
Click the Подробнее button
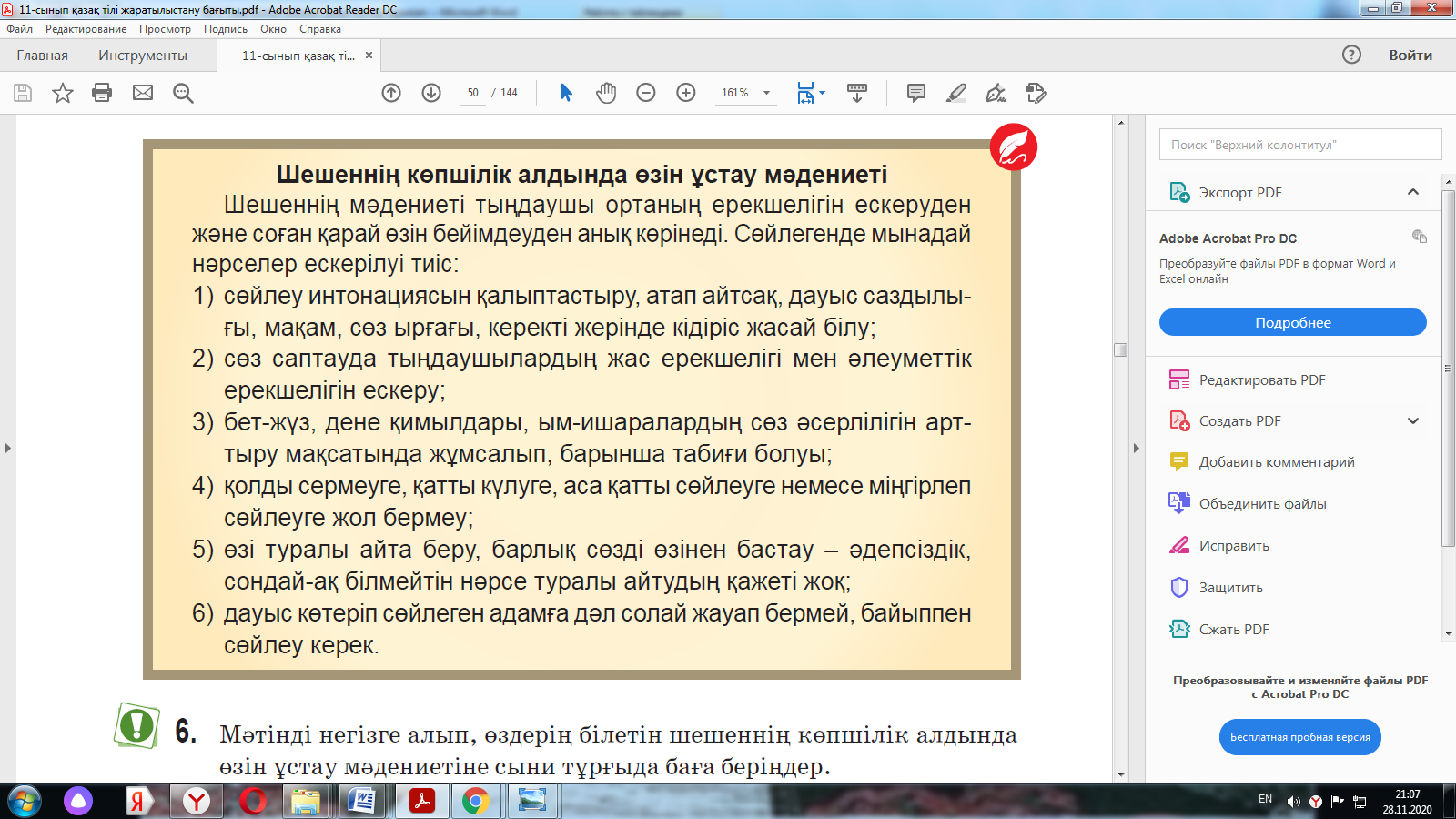coord(1292,323)
